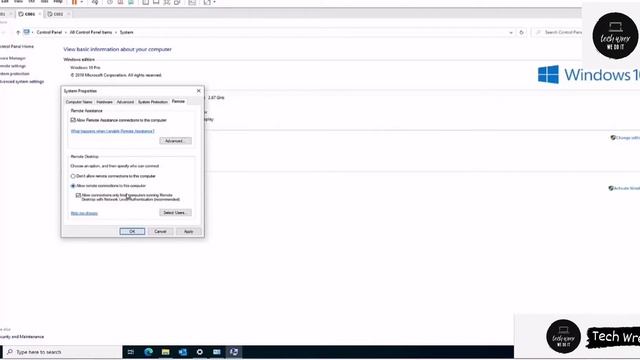This screenshot has width=640, height=360.
Task: Open the Outlook mail taskbar icon
Action: tap(182, 352)
